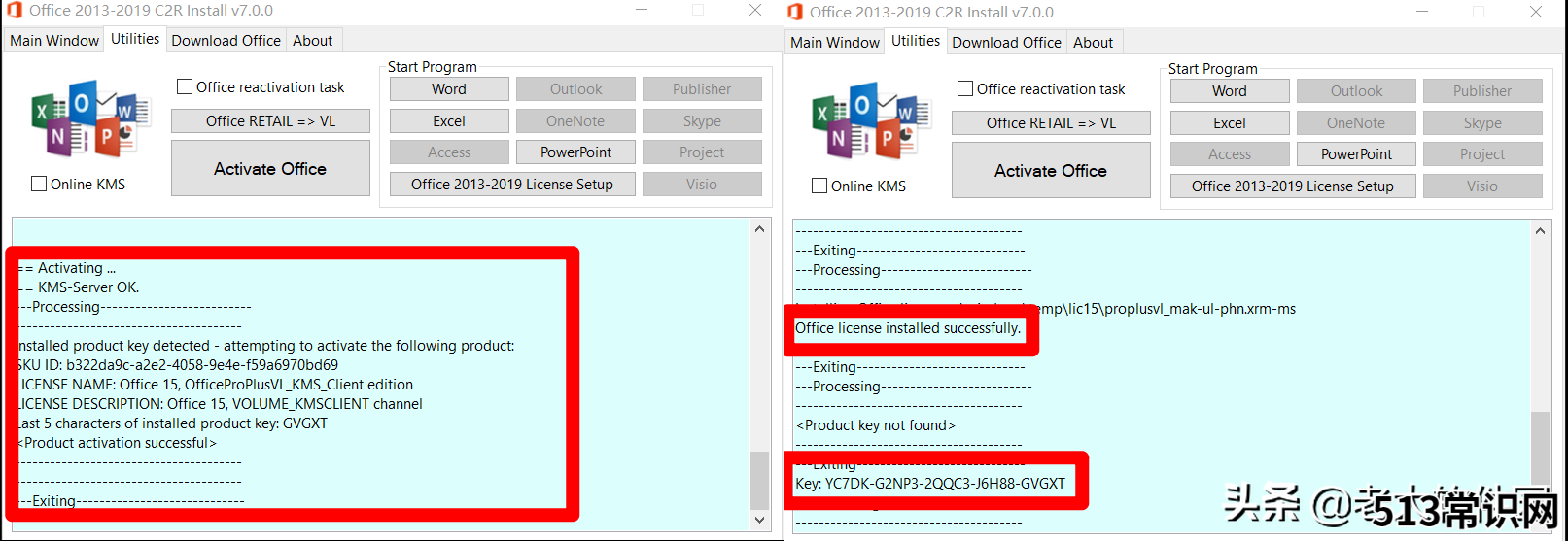Open Main Window tab in right window
The image size is (1568, 541).
pos(835,43)
